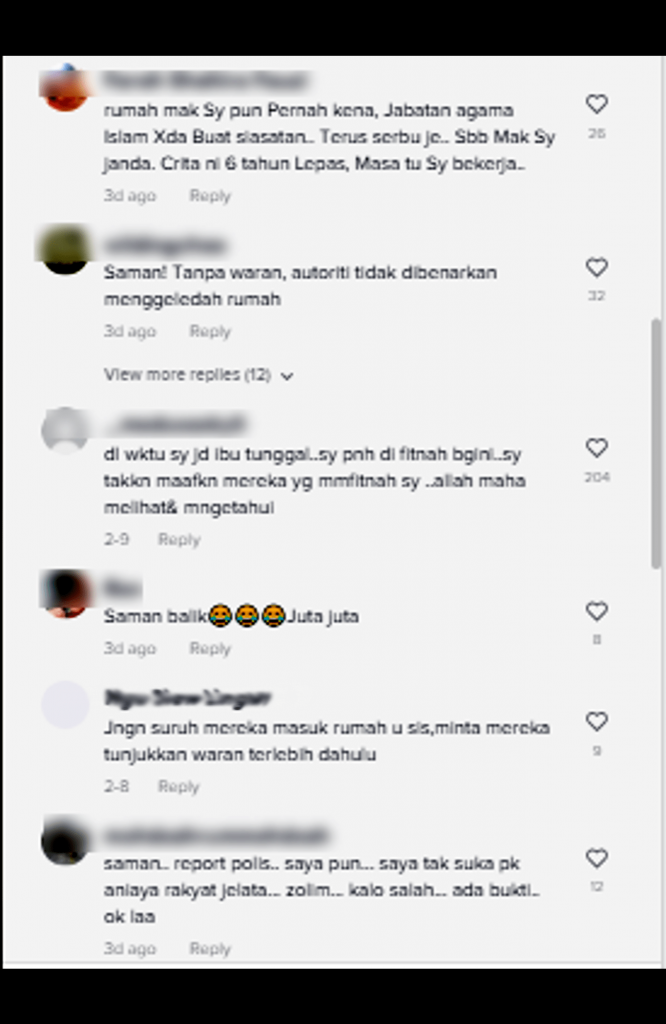Screen dimensions: 666x1024
Task: Like the 'saman.. report polis' comment
Action: 597,858
